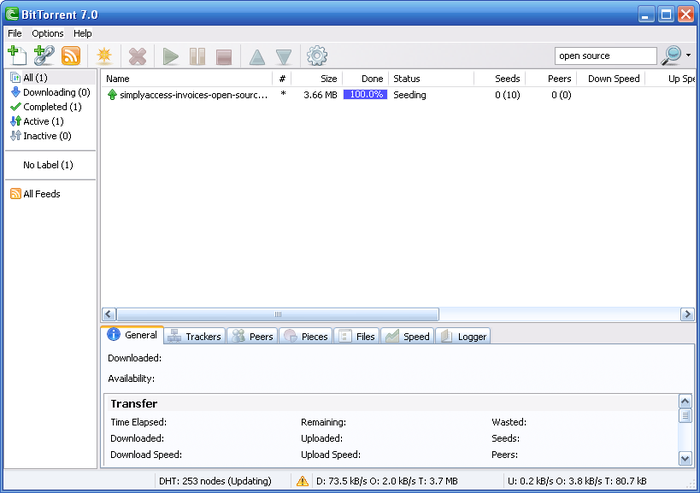The image size is (700, 493).
Task: Click the Create New Torrent star icon
Action: tap(104, 56)
